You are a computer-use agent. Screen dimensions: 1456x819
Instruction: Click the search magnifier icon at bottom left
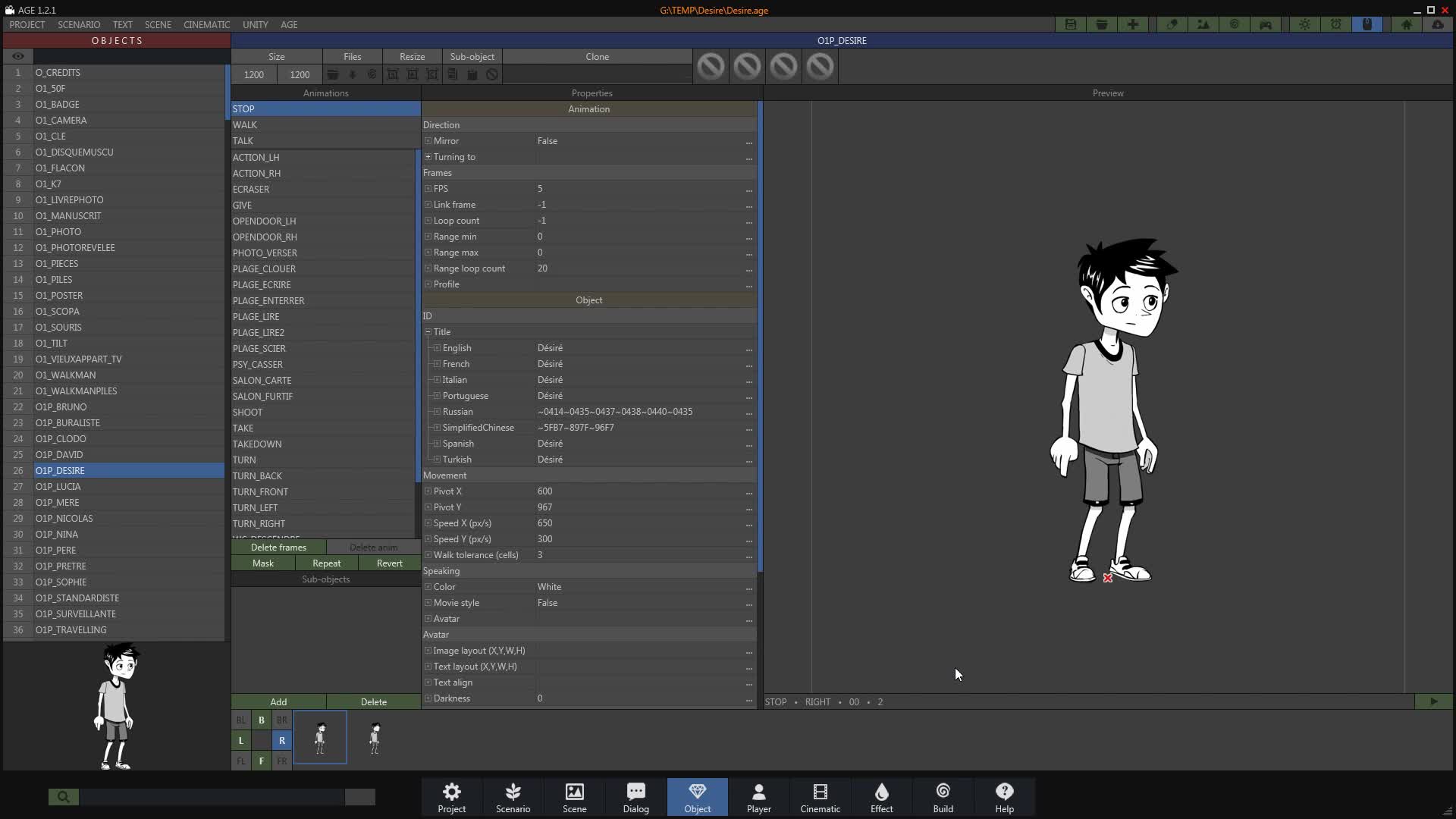pos(64,796)
